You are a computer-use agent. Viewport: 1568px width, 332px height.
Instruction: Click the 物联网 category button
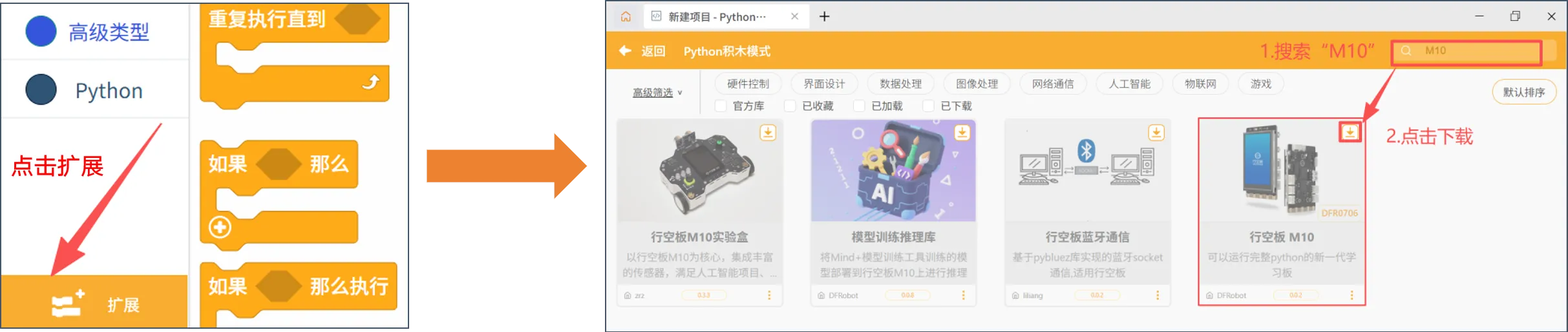click(1200, 83)
